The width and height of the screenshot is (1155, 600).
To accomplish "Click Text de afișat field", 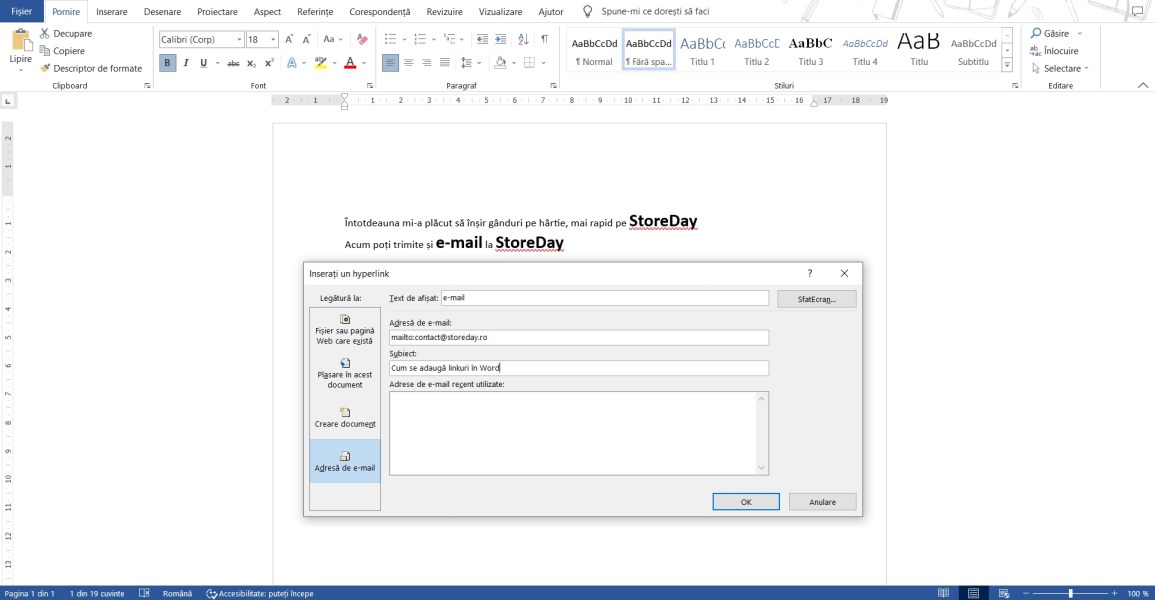I will tap(605, 298).
